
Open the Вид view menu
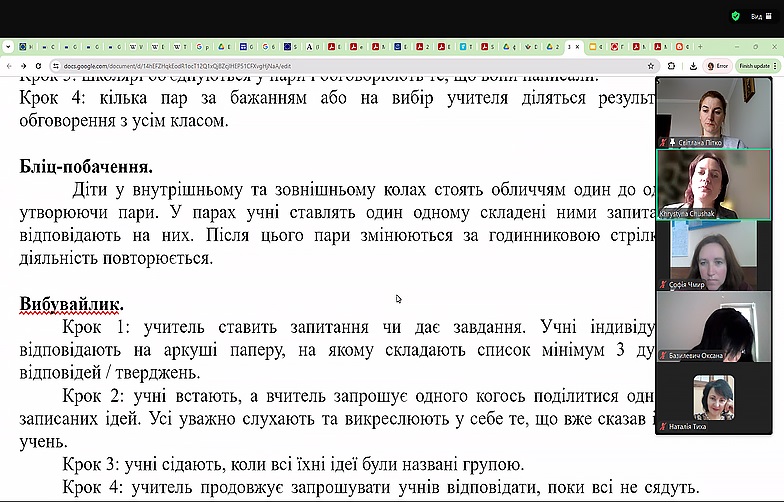[758, 16]
